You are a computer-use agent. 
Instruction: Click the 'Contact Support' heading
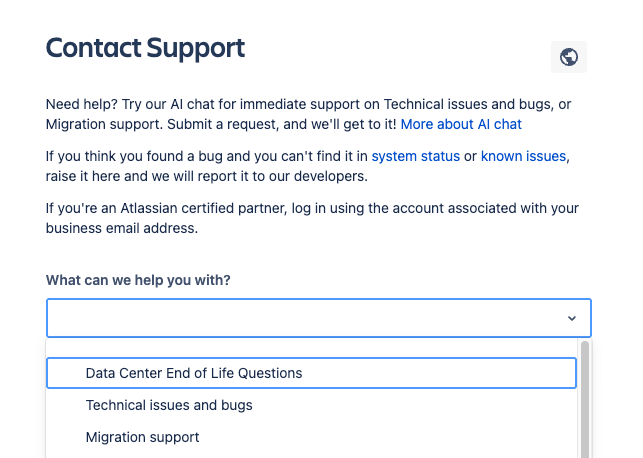click(x=145, y=47)
